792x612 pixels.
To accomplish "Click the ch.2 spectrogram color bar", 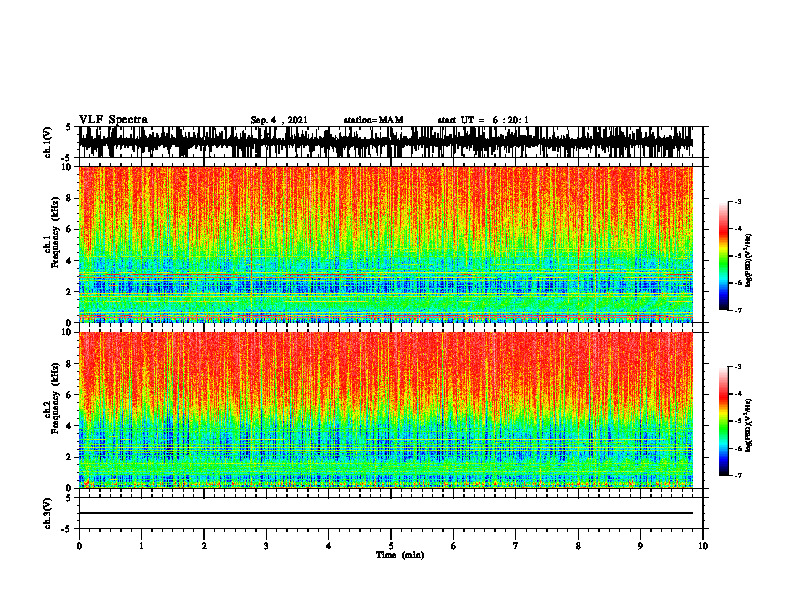I will click(724, 421).
